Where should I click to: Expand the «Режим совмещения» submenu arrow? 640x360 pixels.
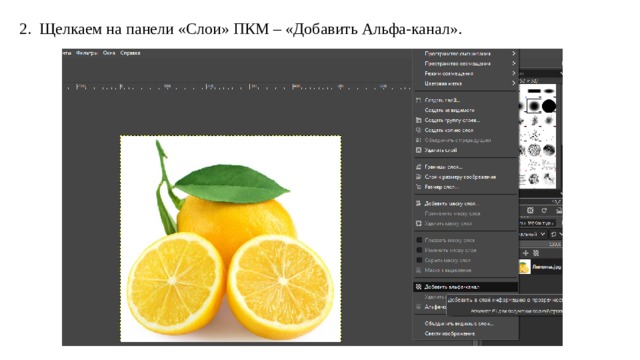pos(513,73)
